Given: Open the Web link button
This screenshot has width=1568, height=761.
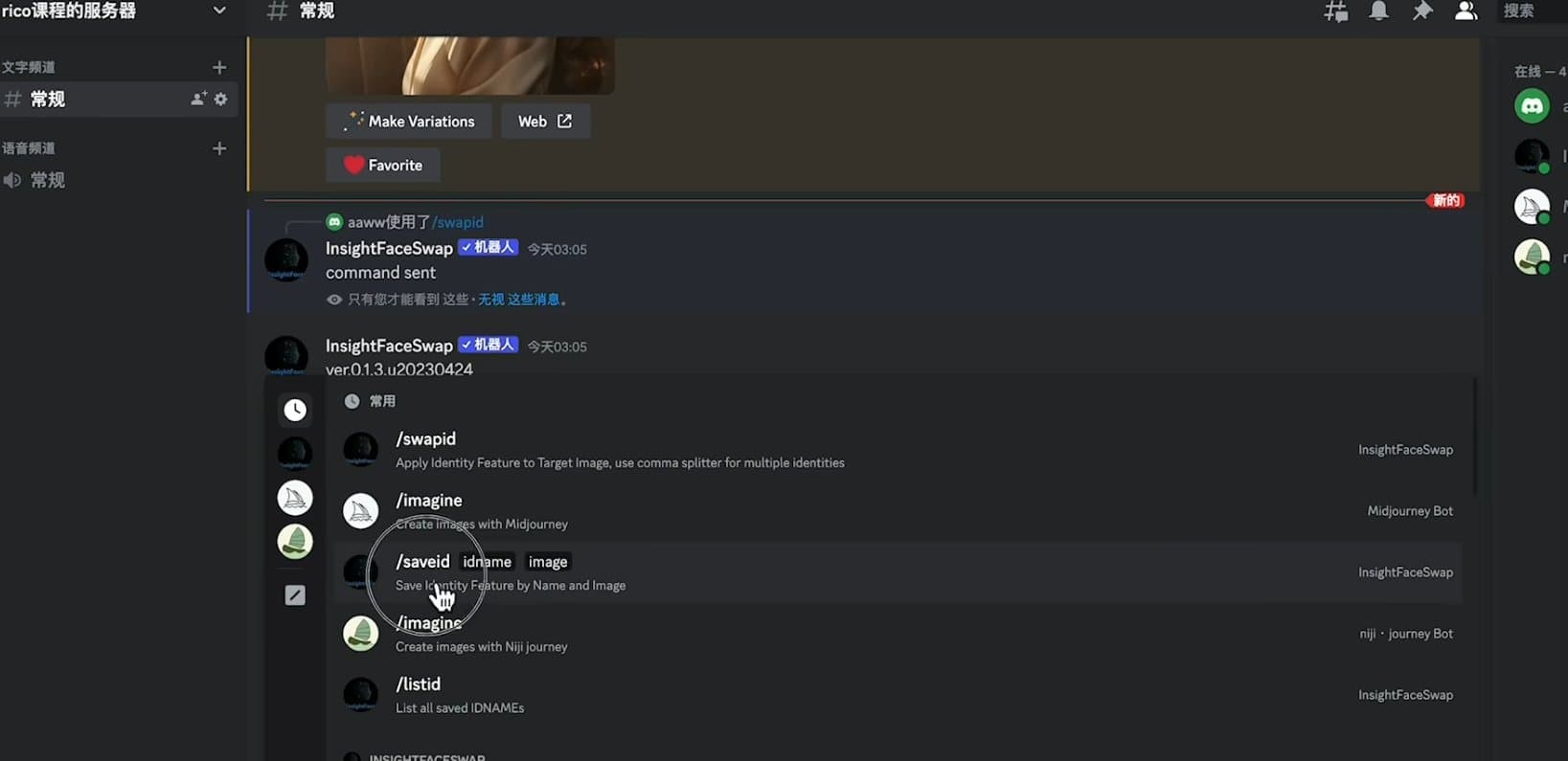Looking at the screenshot, I should click(x=545, y=122).
